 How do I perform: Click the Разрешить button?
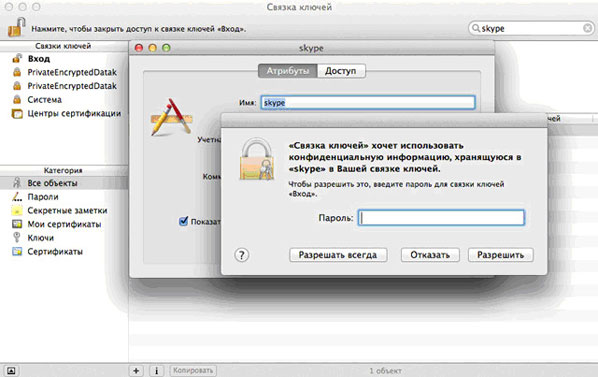click(500, 255)
